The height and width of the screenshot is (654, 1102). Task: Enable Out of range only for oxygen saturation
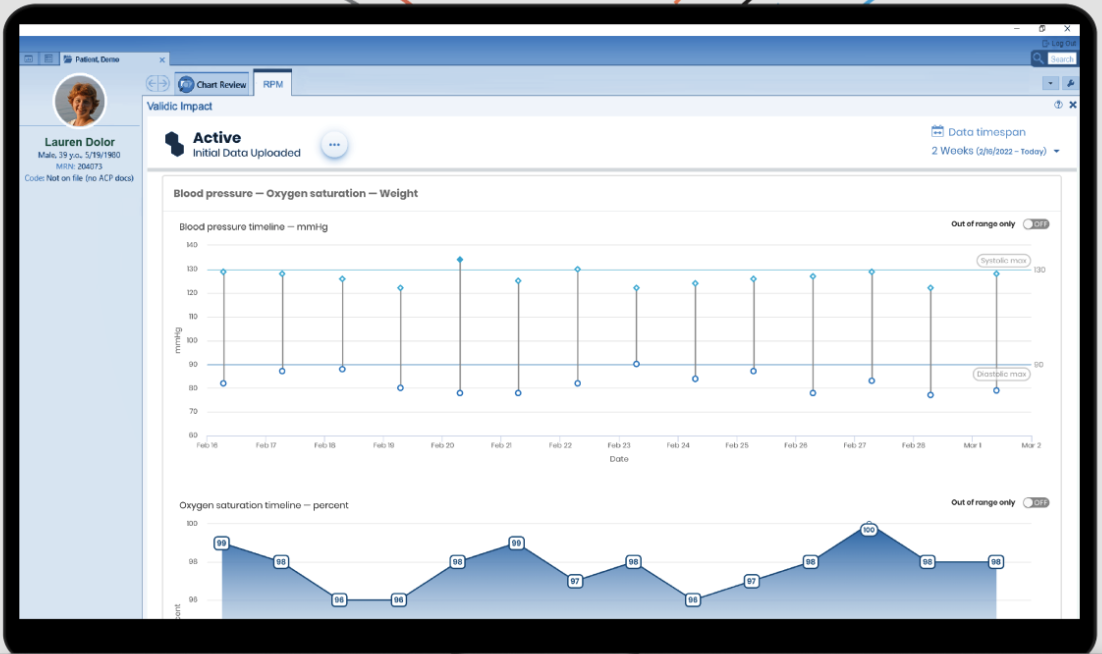click(1037, 503)
